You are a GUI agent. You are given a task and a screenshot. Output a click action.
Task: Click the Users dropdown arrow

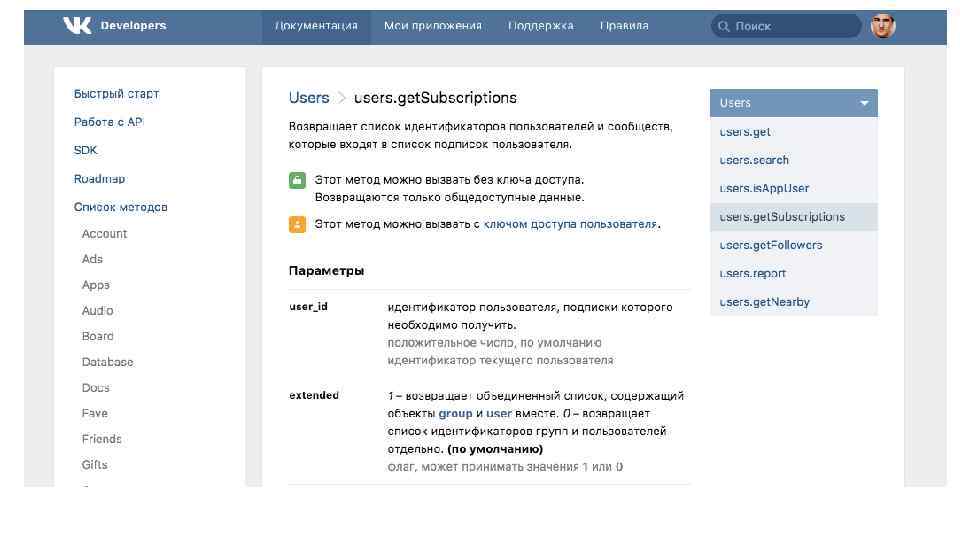[x=864, y=103]
